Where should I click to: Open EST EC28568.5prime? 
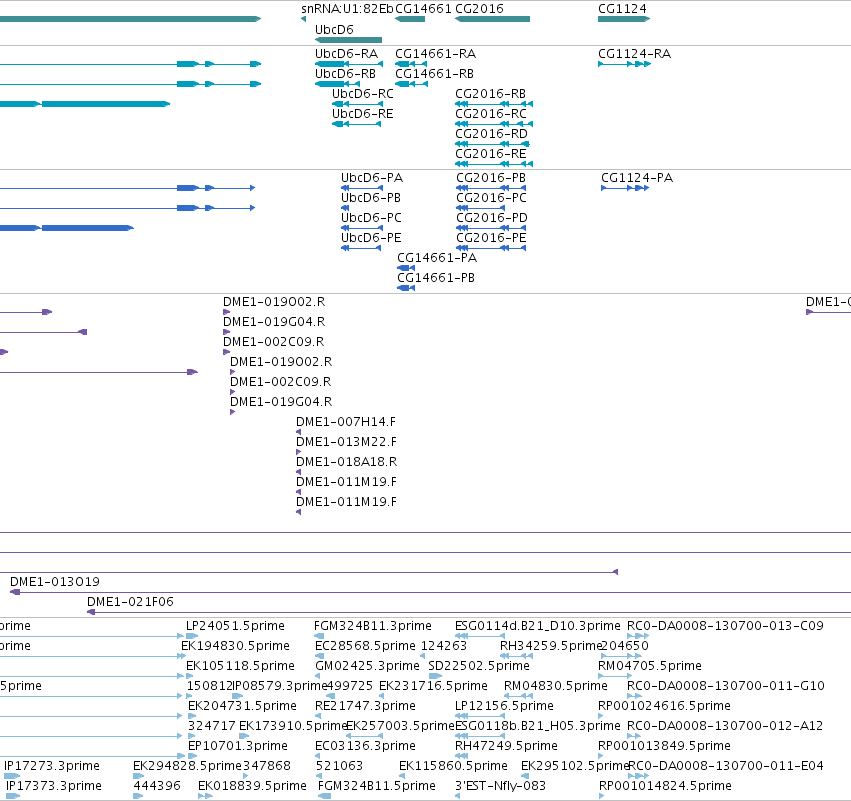[x=319, y=657]
